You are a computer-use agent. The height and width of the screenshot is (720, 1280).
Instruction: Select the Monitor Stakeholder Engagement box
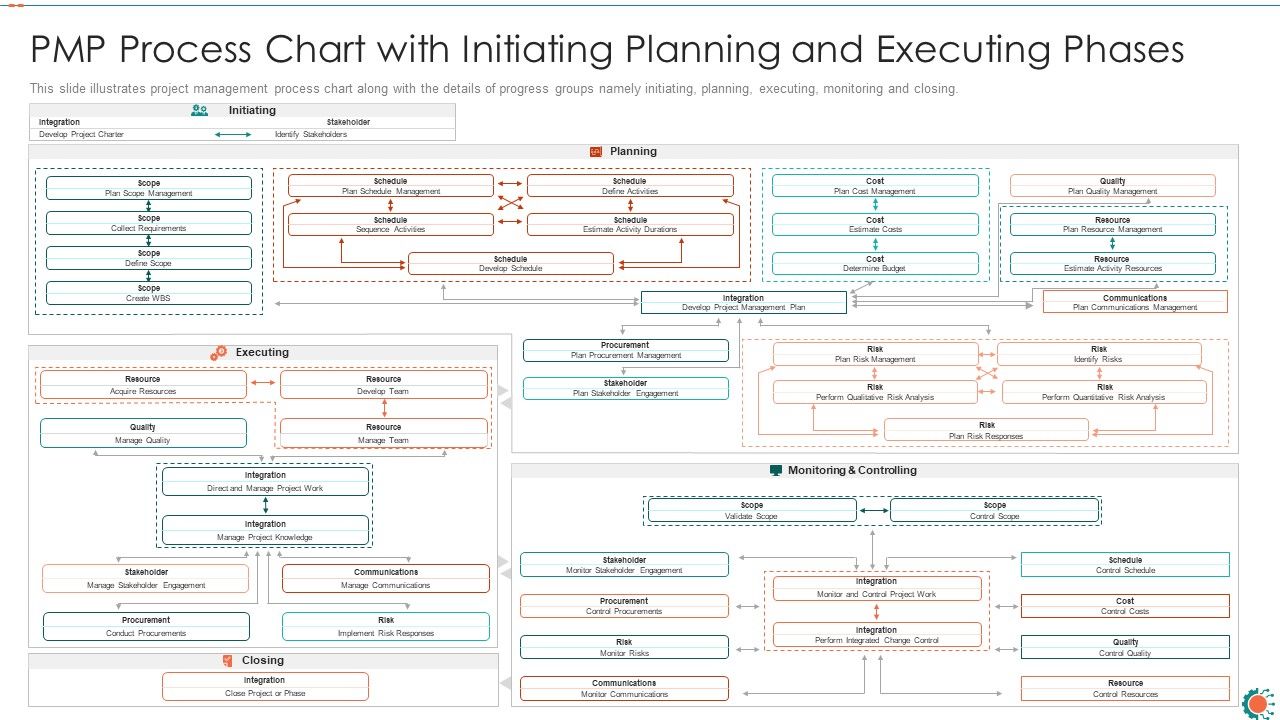pos(624,565)
